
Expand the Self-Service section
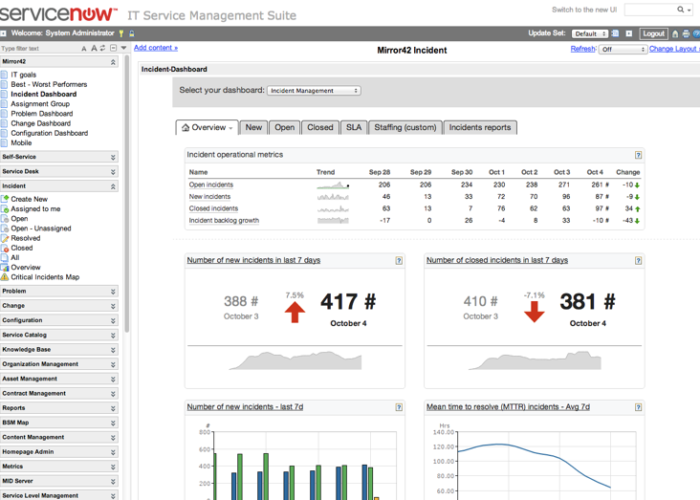point(113,157)
